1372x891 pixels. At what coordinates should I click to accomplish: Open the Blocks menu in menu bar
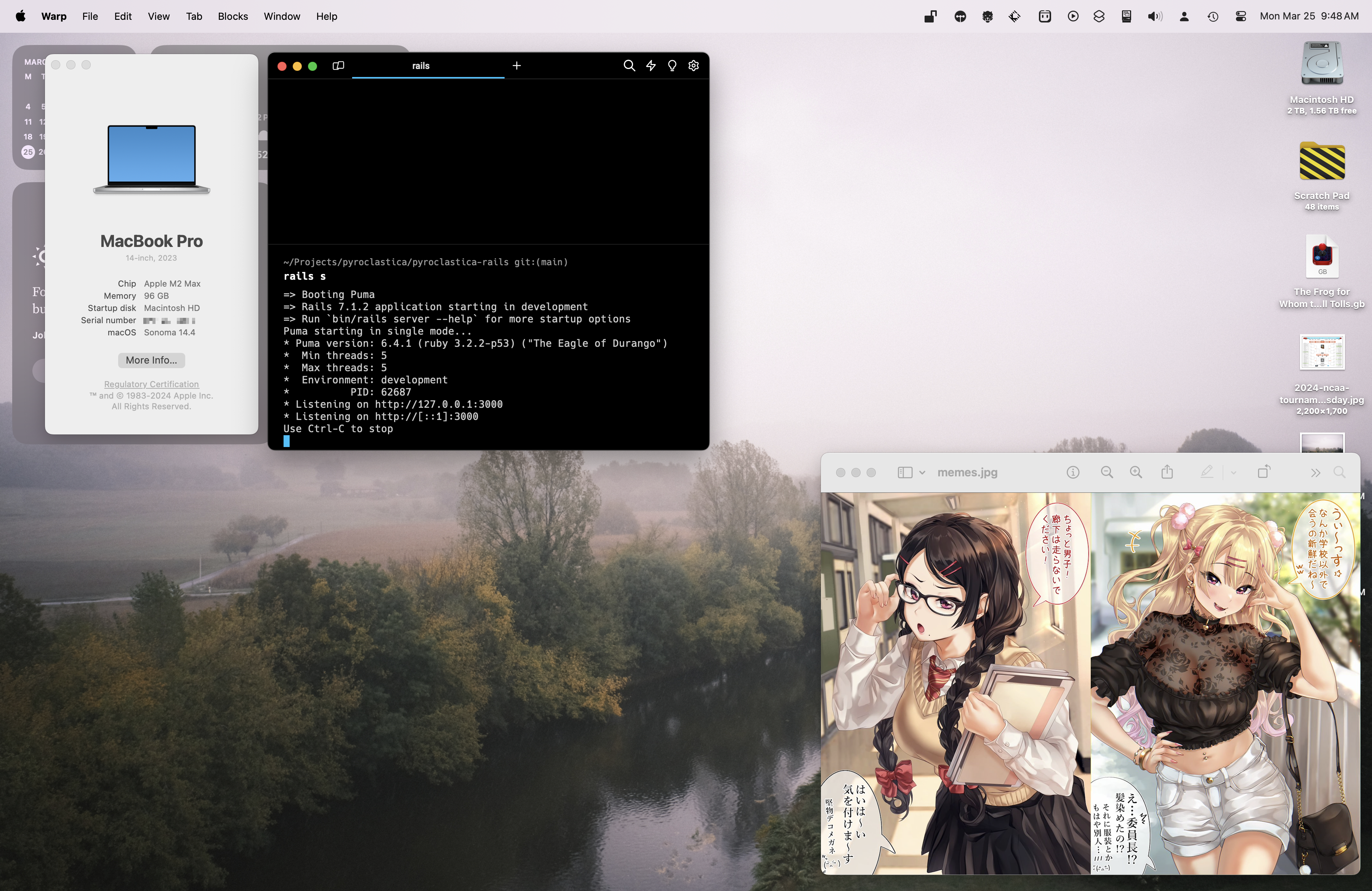point(232,16)
